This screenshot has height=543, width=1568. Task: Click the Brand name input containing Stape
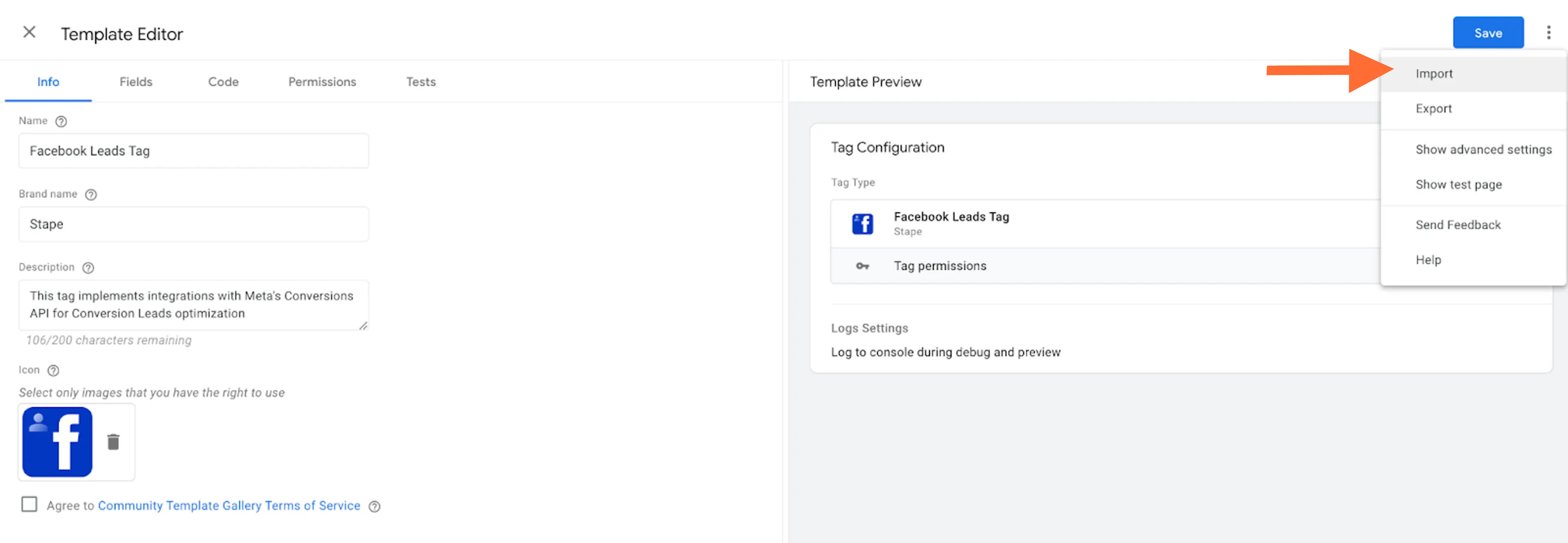coord(194,224)
